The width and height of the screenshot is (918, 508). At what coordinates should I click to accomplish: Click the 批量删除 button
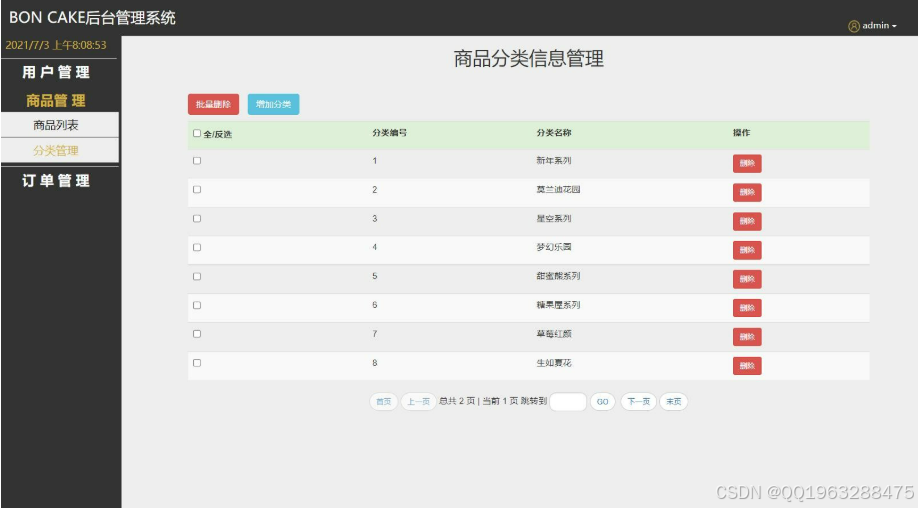pos(213,104)
